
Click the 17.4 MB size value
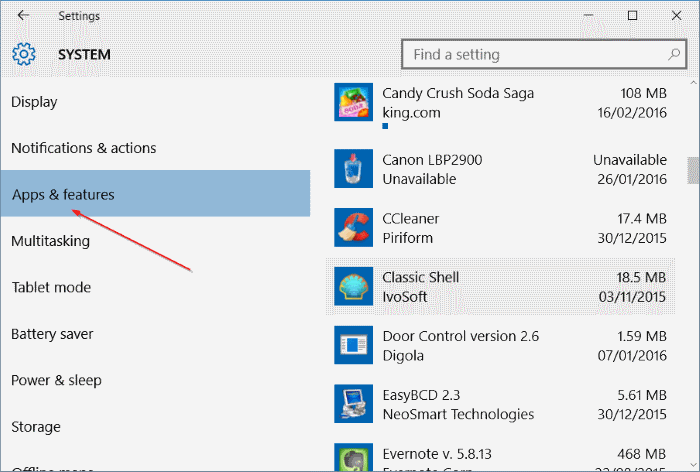[x=642, y=219]
